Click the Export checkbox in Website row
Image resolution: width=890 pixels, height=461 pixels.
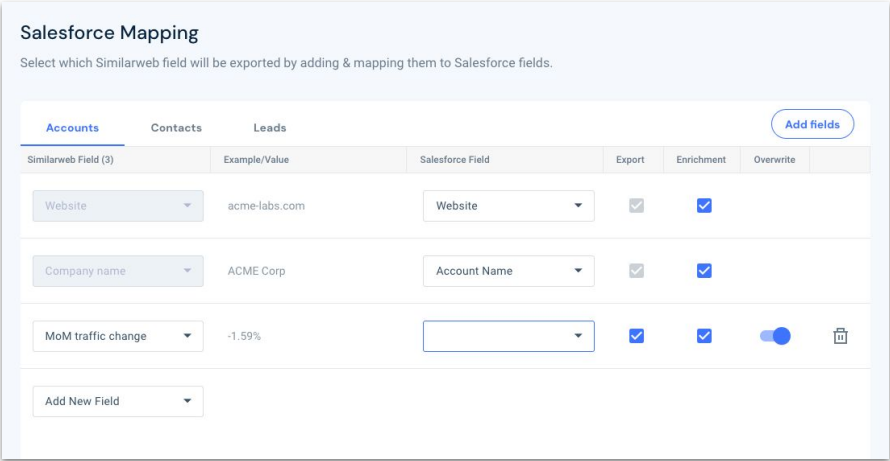point(636,206)
